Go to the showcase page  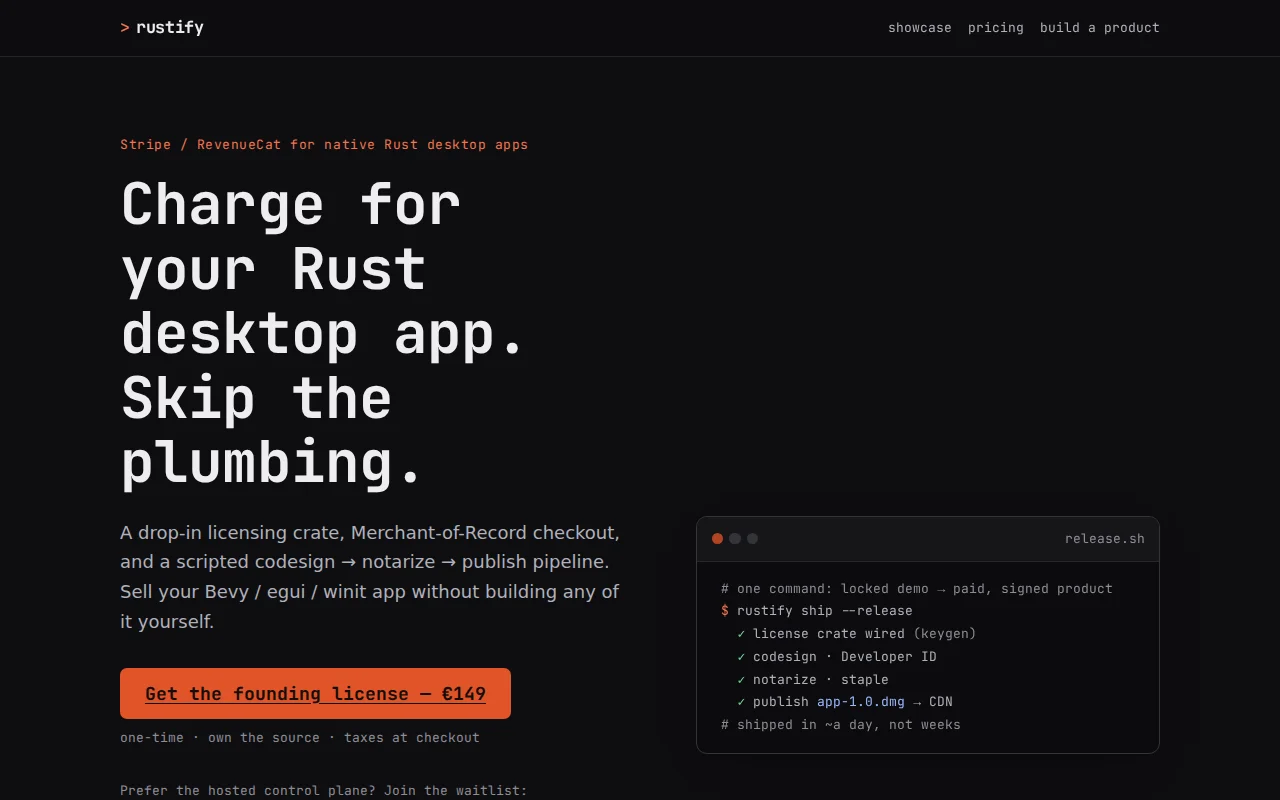[920, 28]
